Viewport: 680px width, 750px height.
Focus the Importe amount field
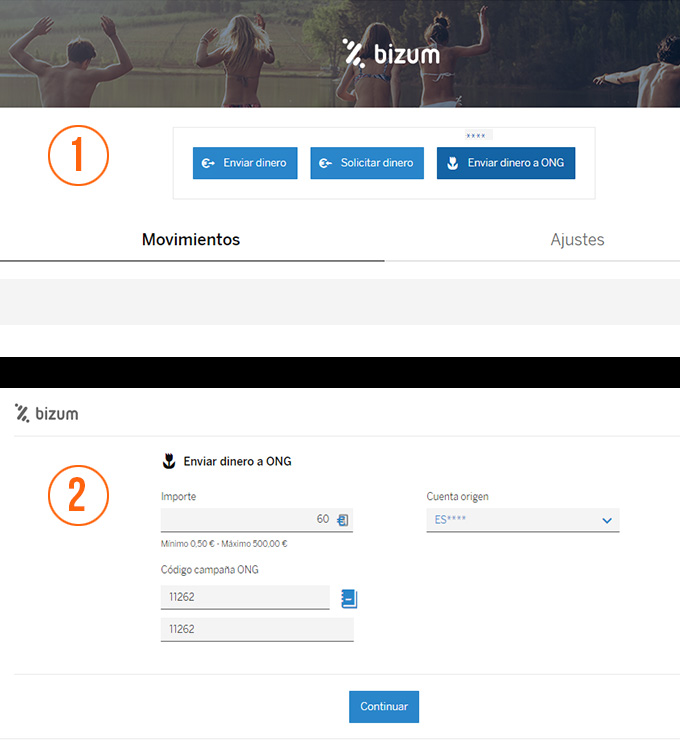click(x=257, y=520)
